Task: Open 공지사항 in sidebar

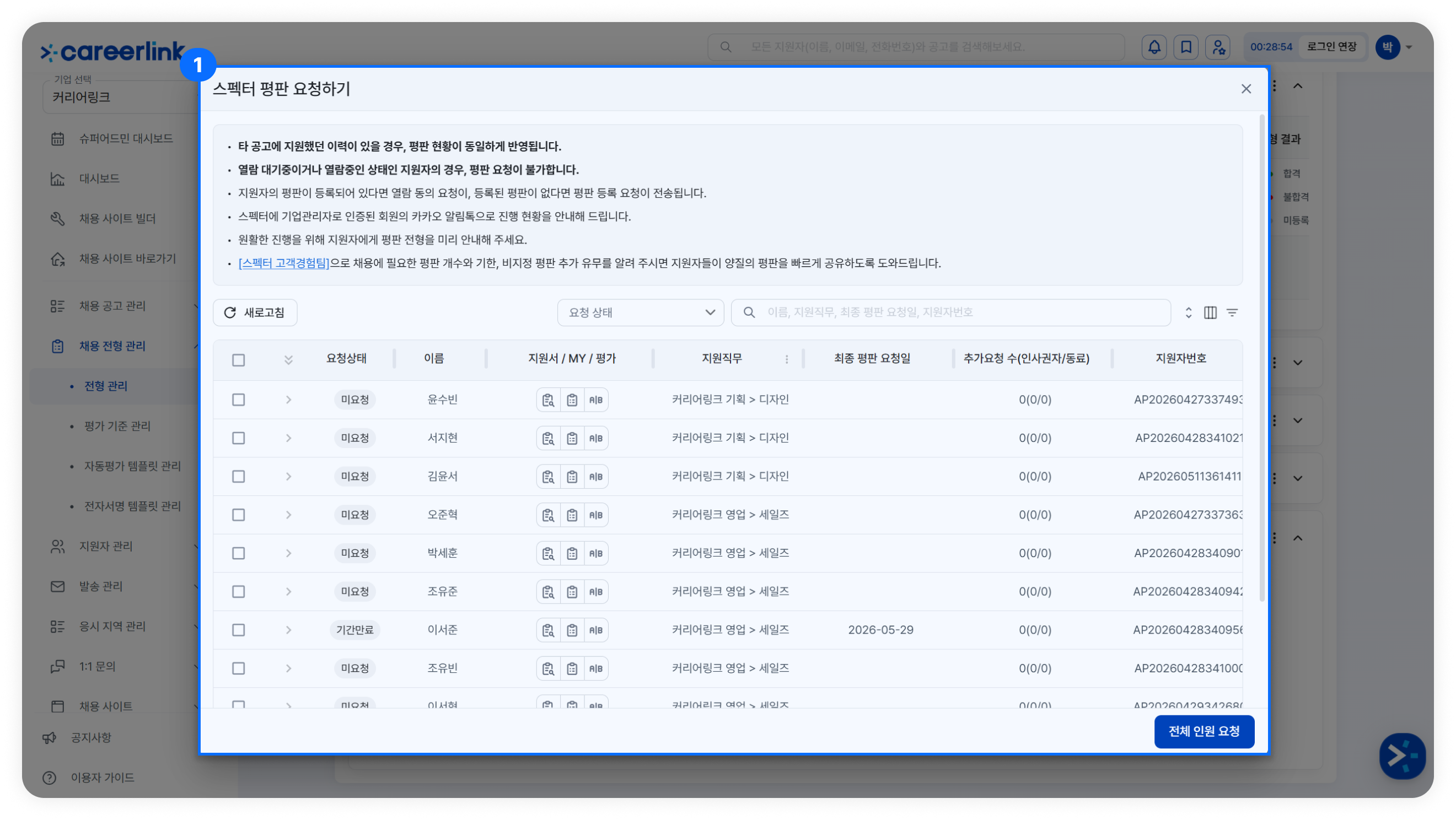Action: 90,738
